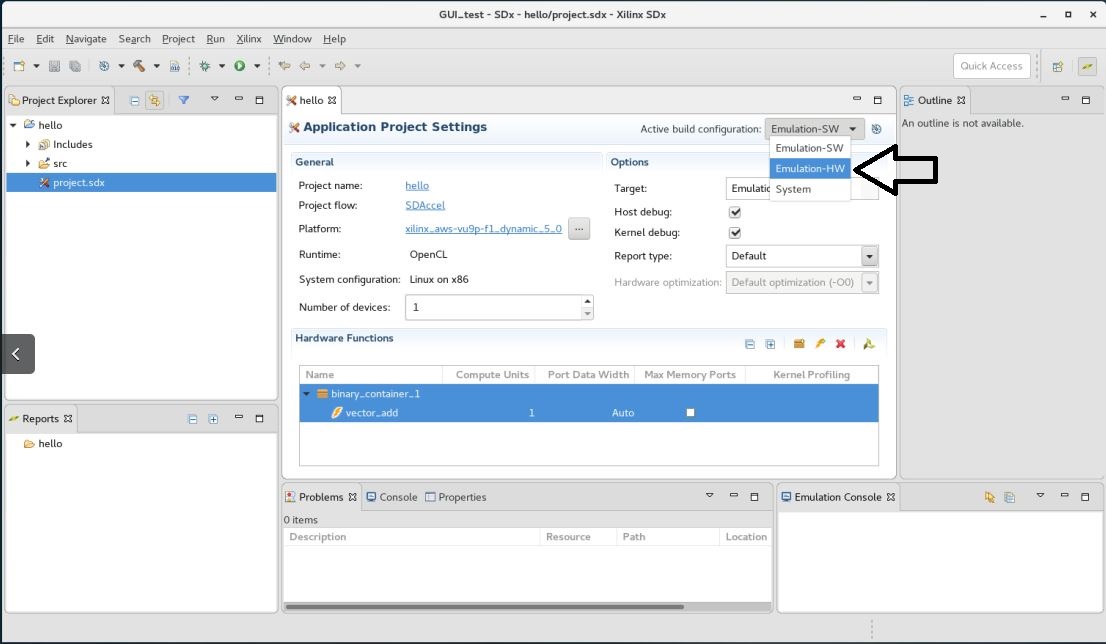Select the vector_add function row
The width and height of the screenshot is (1106, 644).
point(588,413)
